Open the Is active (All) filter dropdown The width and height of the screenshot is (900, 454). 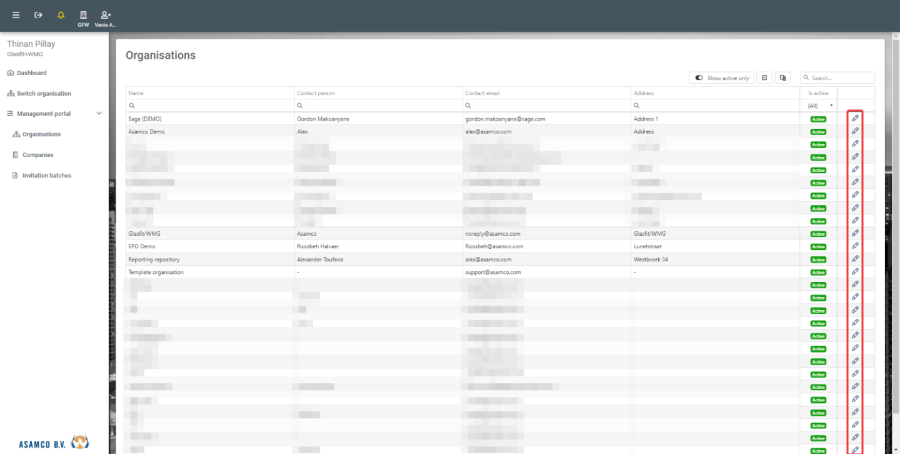pos(819,105)
